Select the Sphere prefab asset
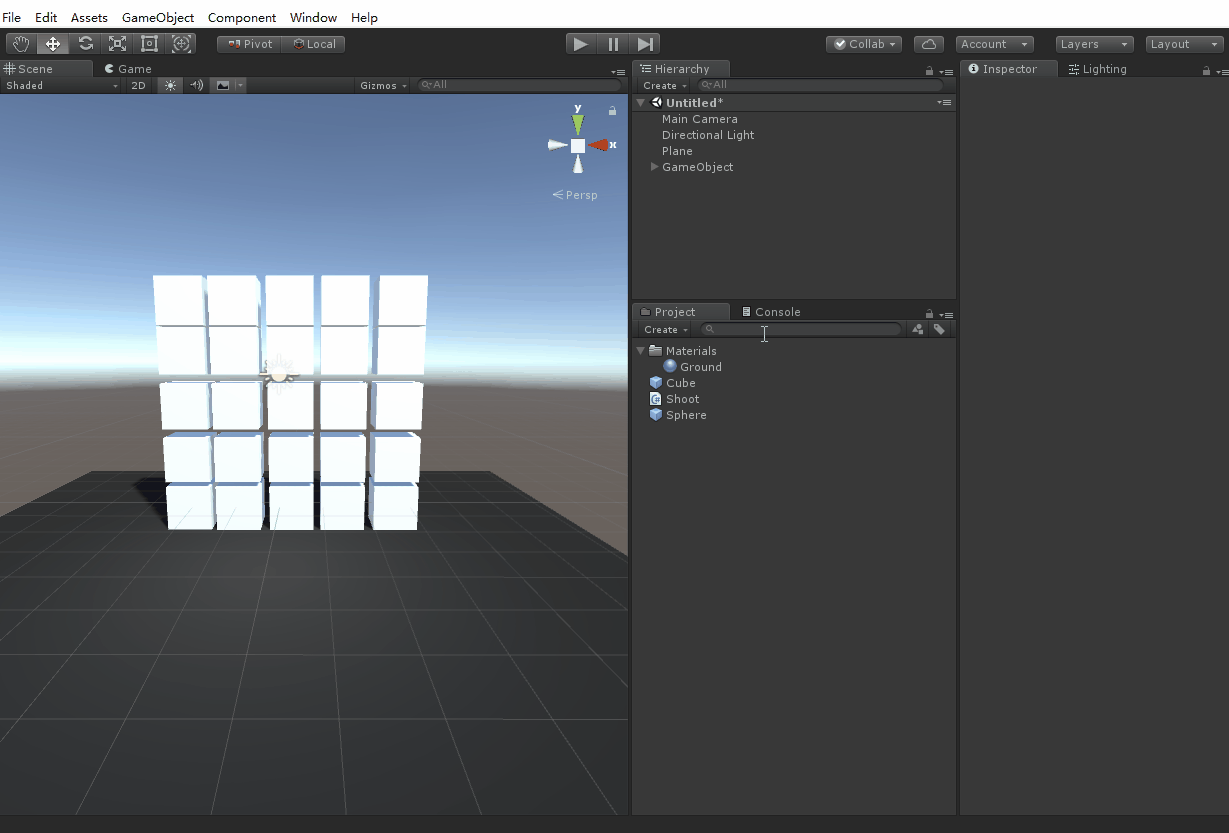The height and width of the screenshot is (833, 1229). click(x=677, y=415)
